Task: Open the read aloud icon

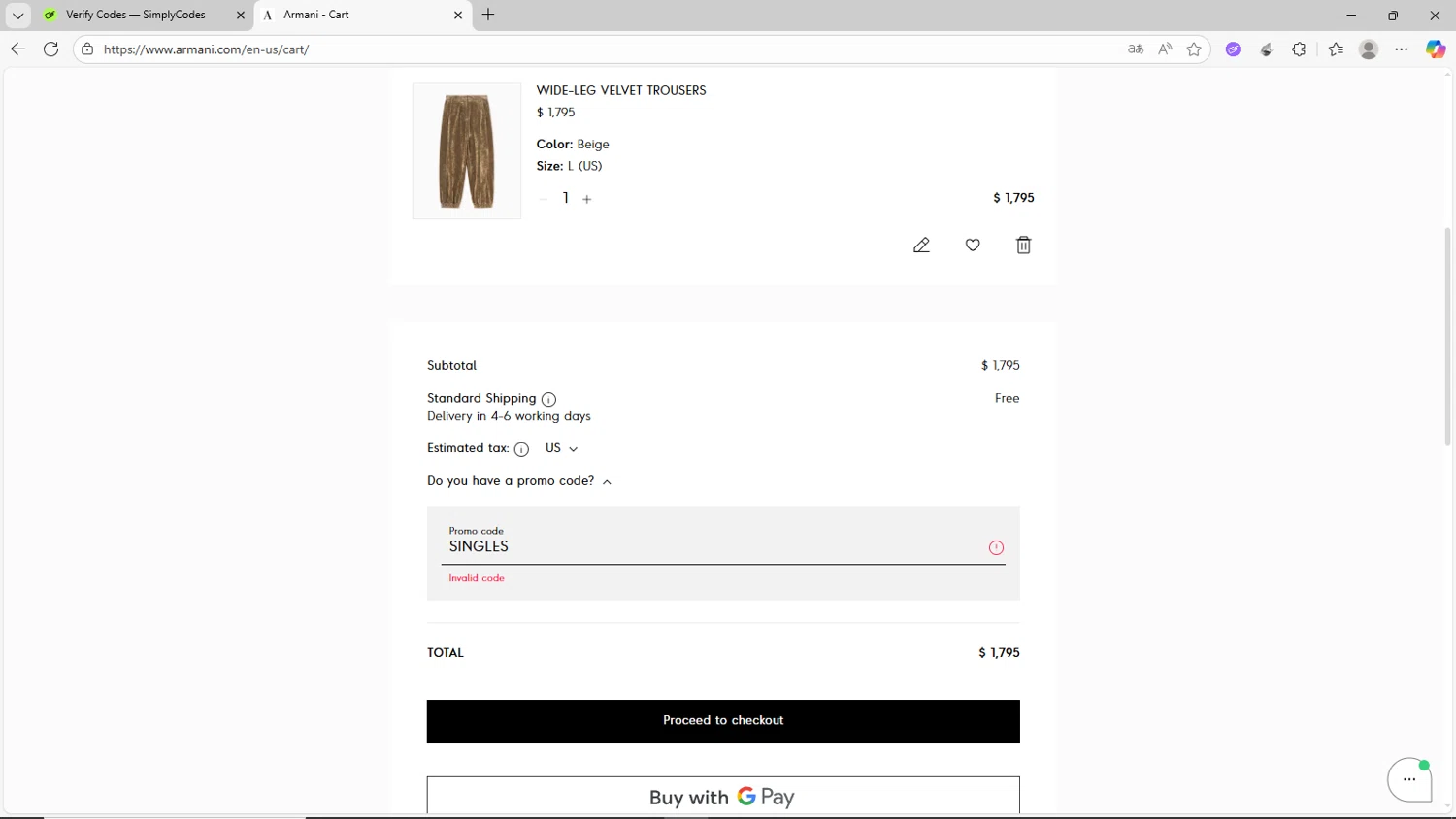Action: click(1165, 49)
